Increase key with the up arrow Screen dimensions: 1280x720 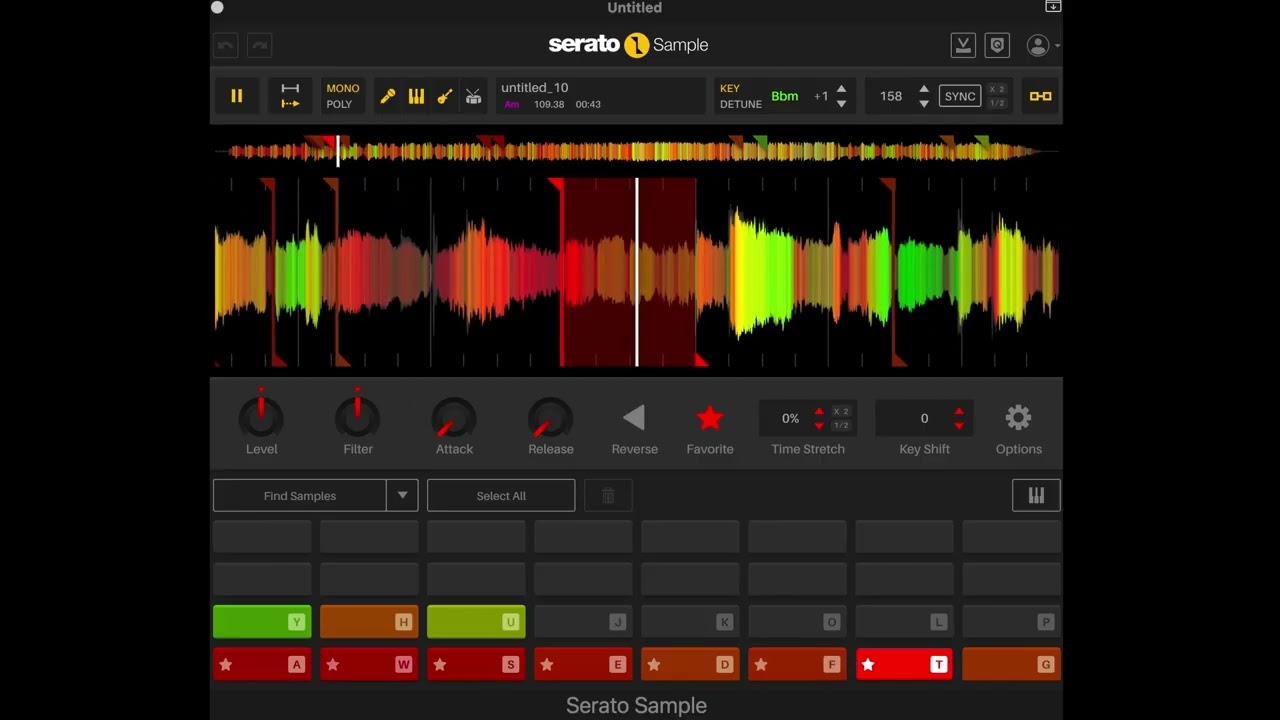[841, 89]
